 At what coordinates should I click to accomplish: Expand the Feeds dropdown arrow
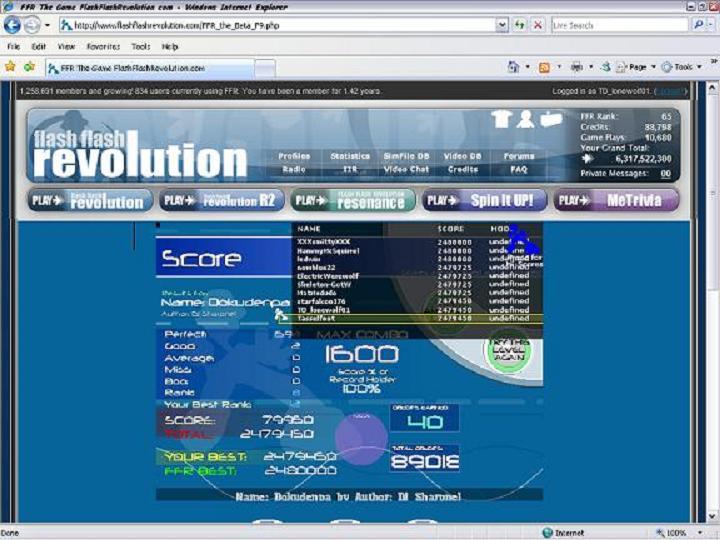coord(559,67)
